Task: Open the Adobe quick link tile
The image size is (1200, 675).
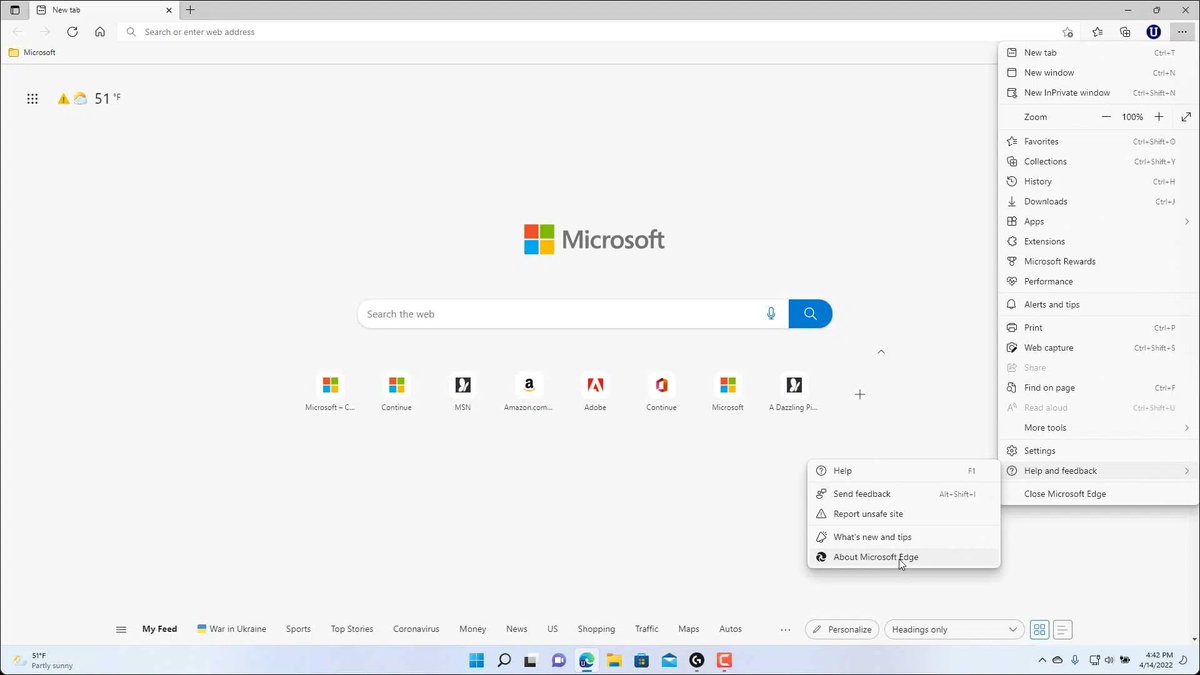Action: click(x=595, y=392)
